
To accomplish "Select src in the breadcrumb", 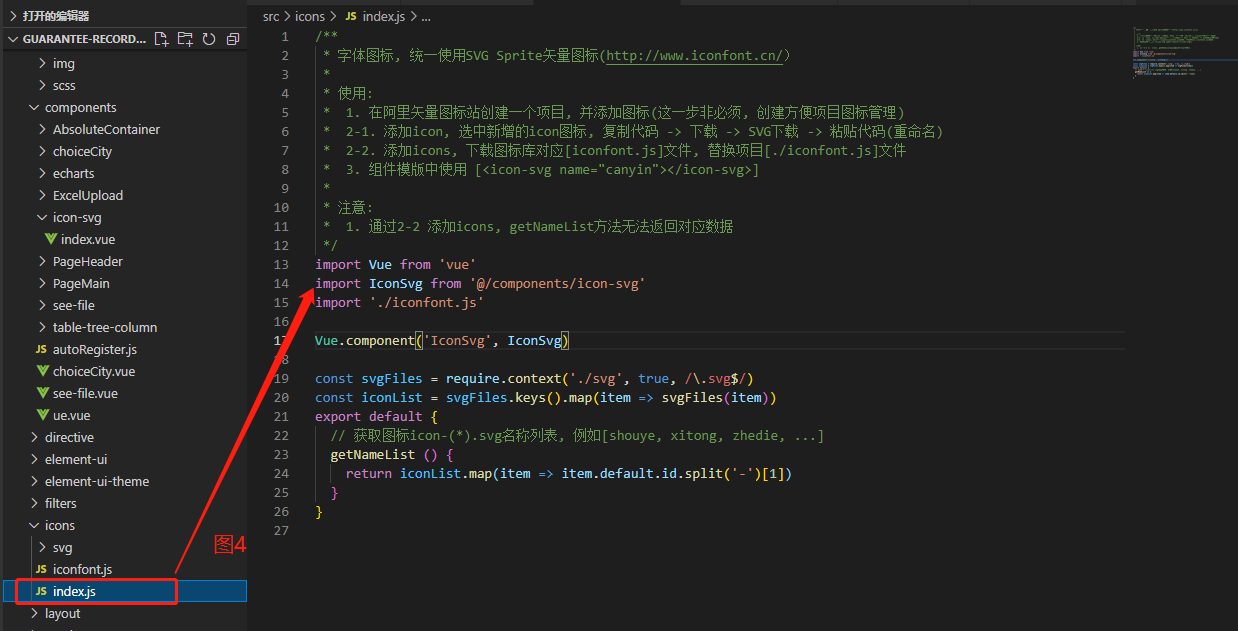I will (x=272, y=16).
